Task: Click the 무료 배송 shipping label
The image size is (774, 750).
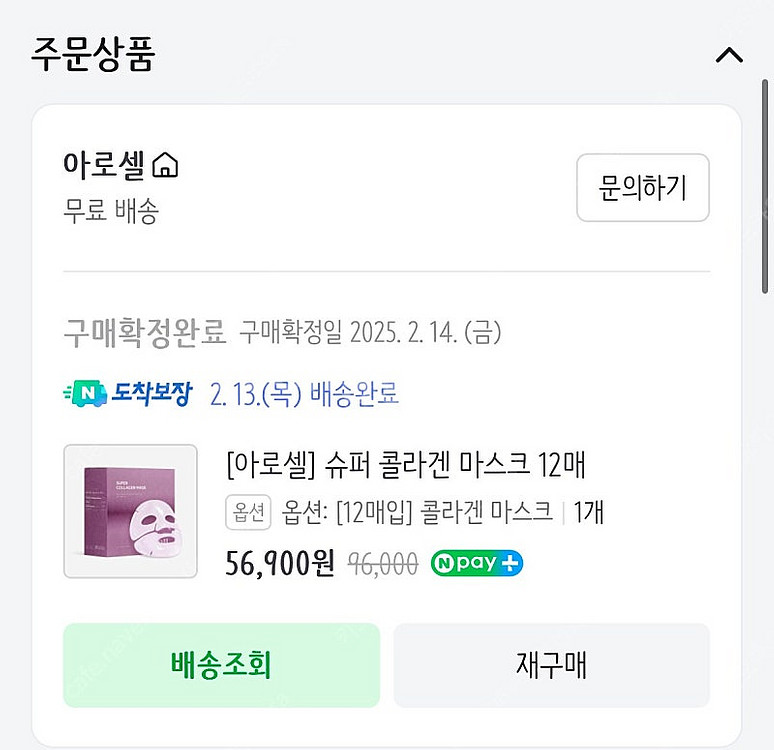Action: pos(111,210)
